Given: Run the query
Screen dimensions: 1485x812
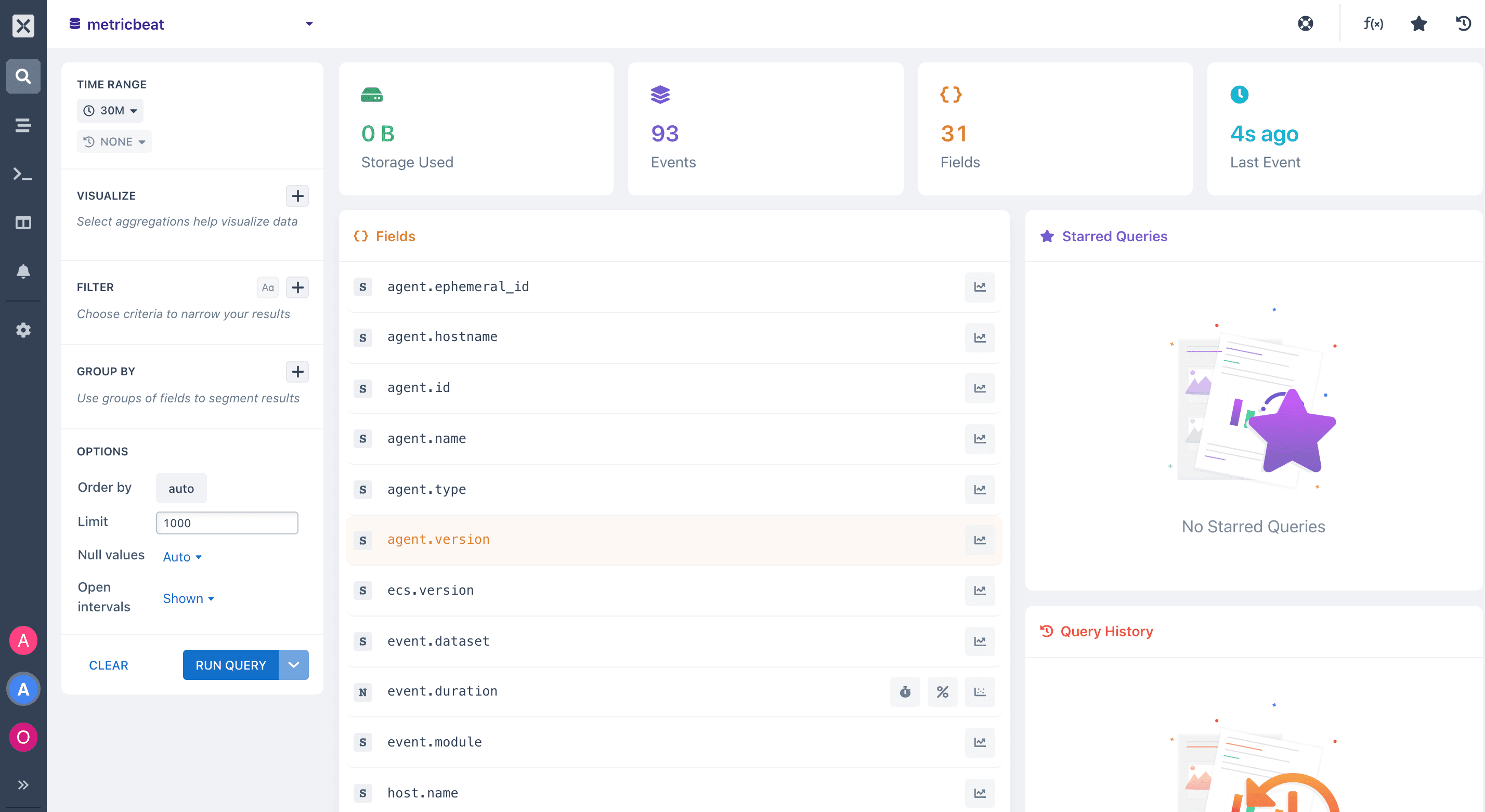Looking at the screenshot, I should [230, 665].
